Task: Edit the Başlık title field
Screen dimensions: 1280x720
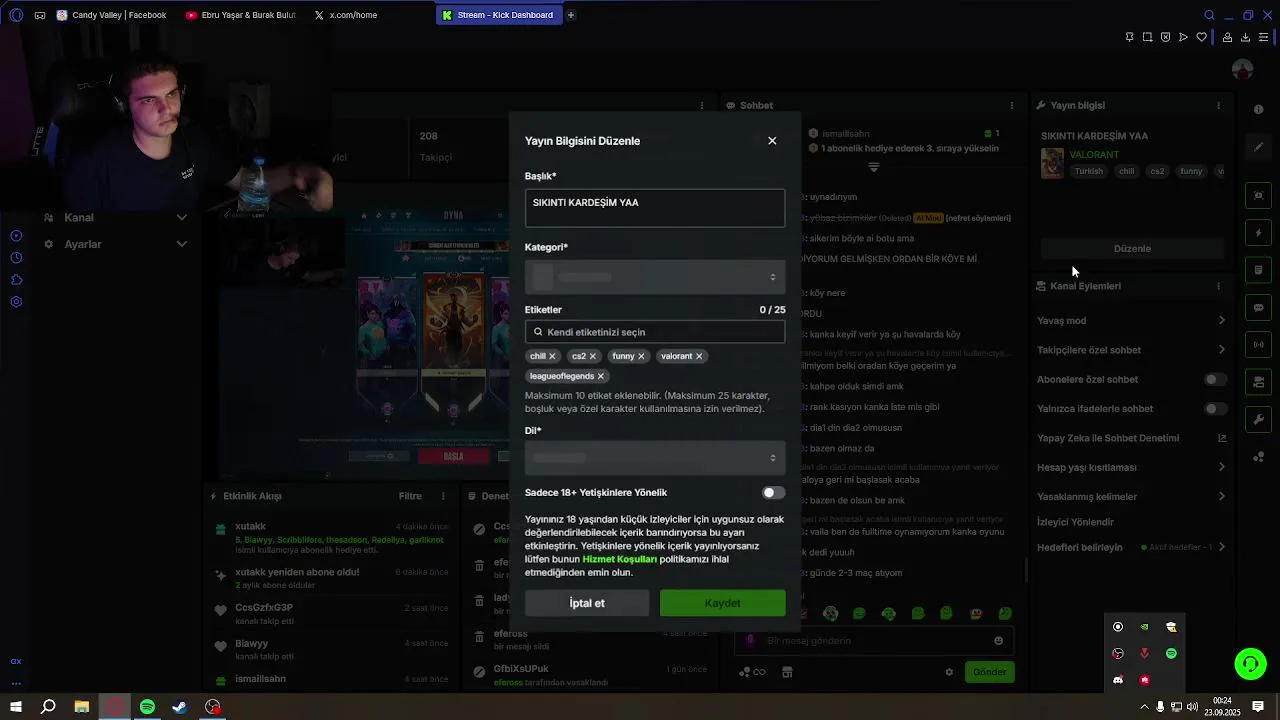Action: 655,208
